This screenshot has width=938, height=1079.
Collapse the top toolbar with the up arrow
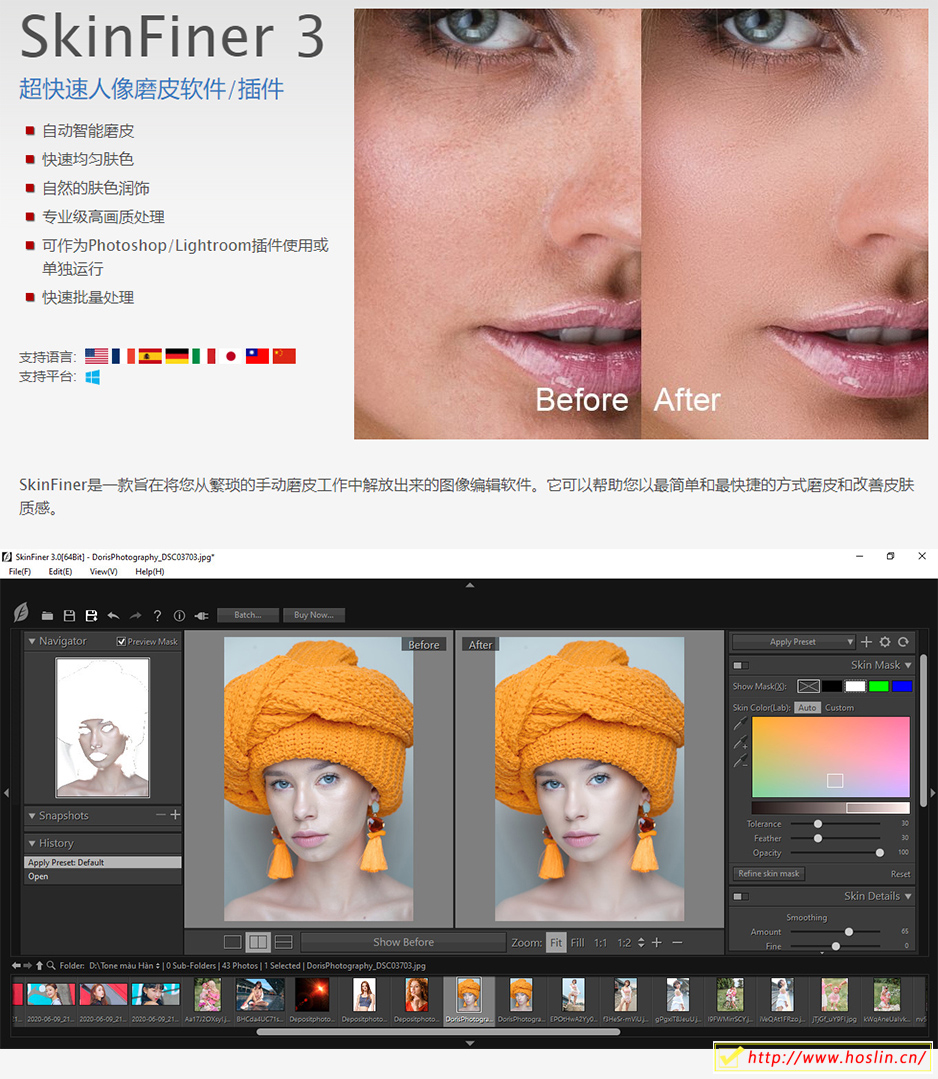[470, 585]
